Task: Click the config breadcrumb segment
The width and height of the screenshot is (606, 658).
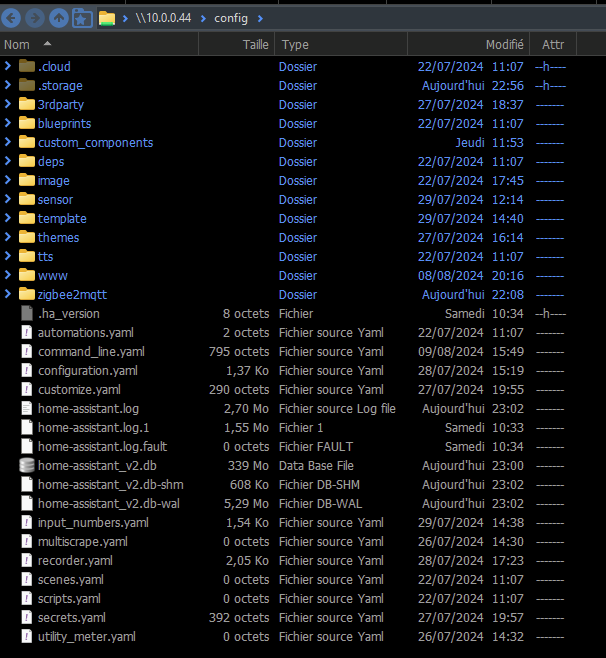Action: pyautogui.click(x=231, y=18)
